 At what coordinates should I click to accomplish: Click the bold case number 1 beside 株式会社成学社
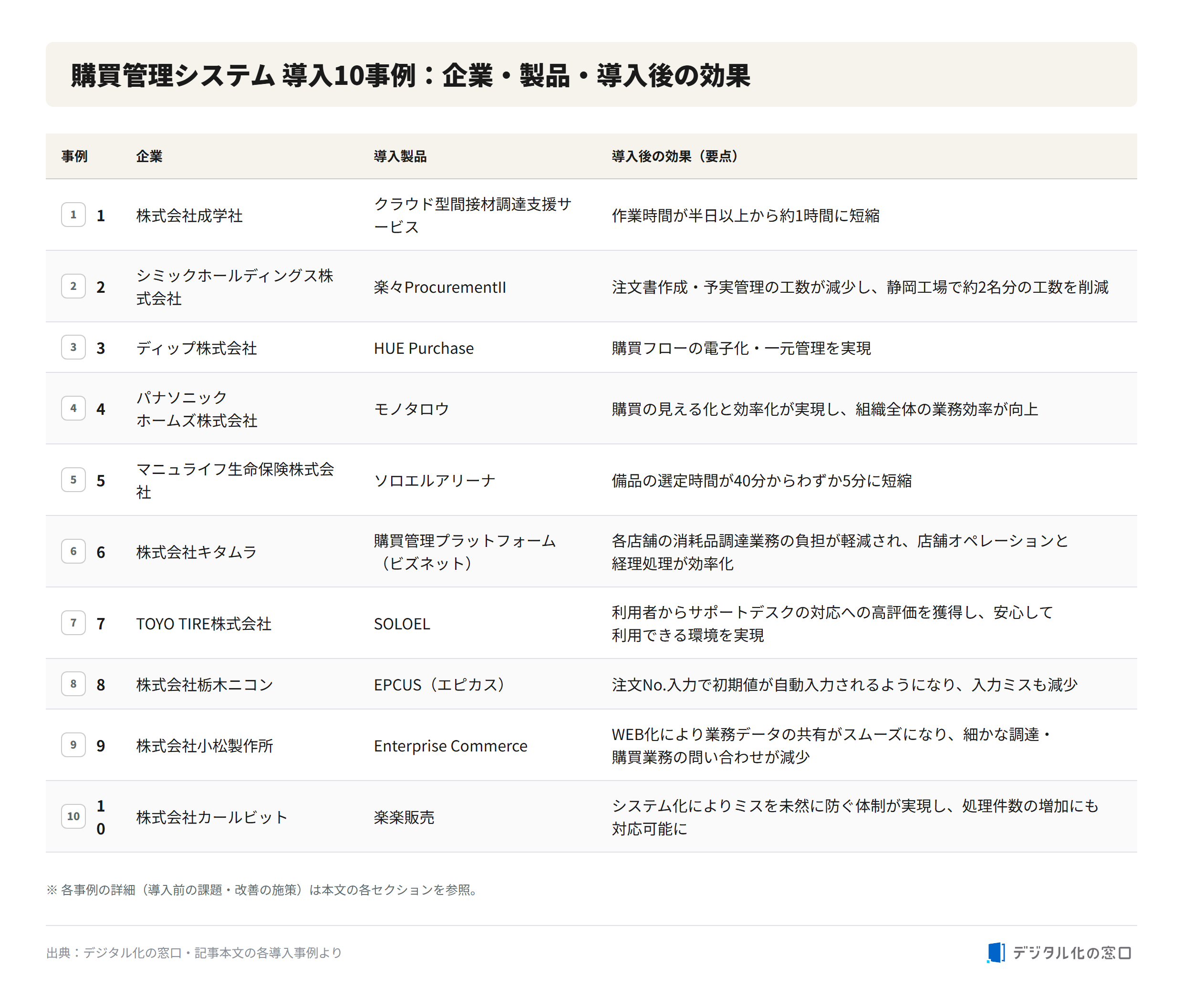pos(101,216)
